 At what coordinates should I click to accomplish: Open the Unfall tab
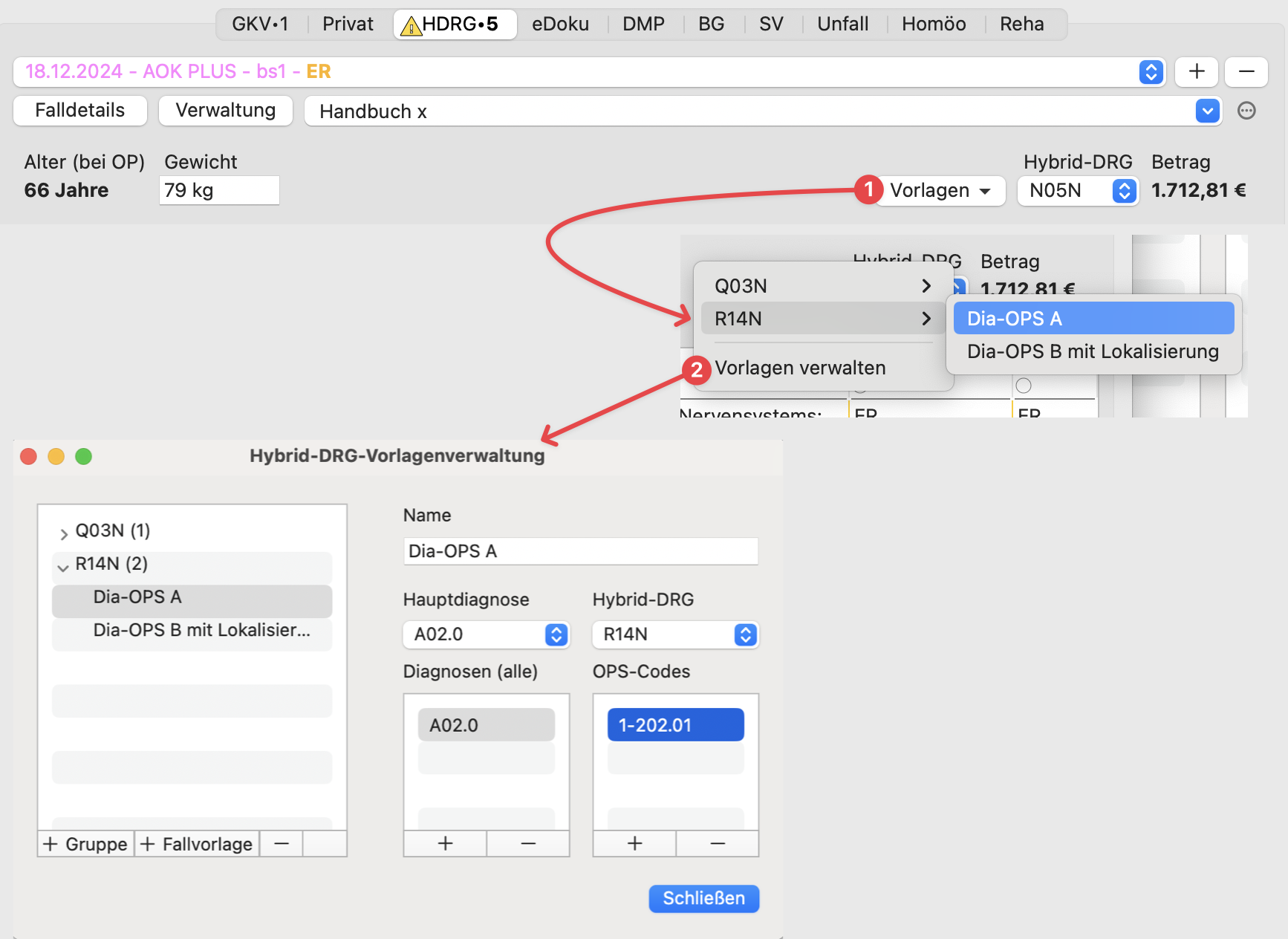[843, 25]
